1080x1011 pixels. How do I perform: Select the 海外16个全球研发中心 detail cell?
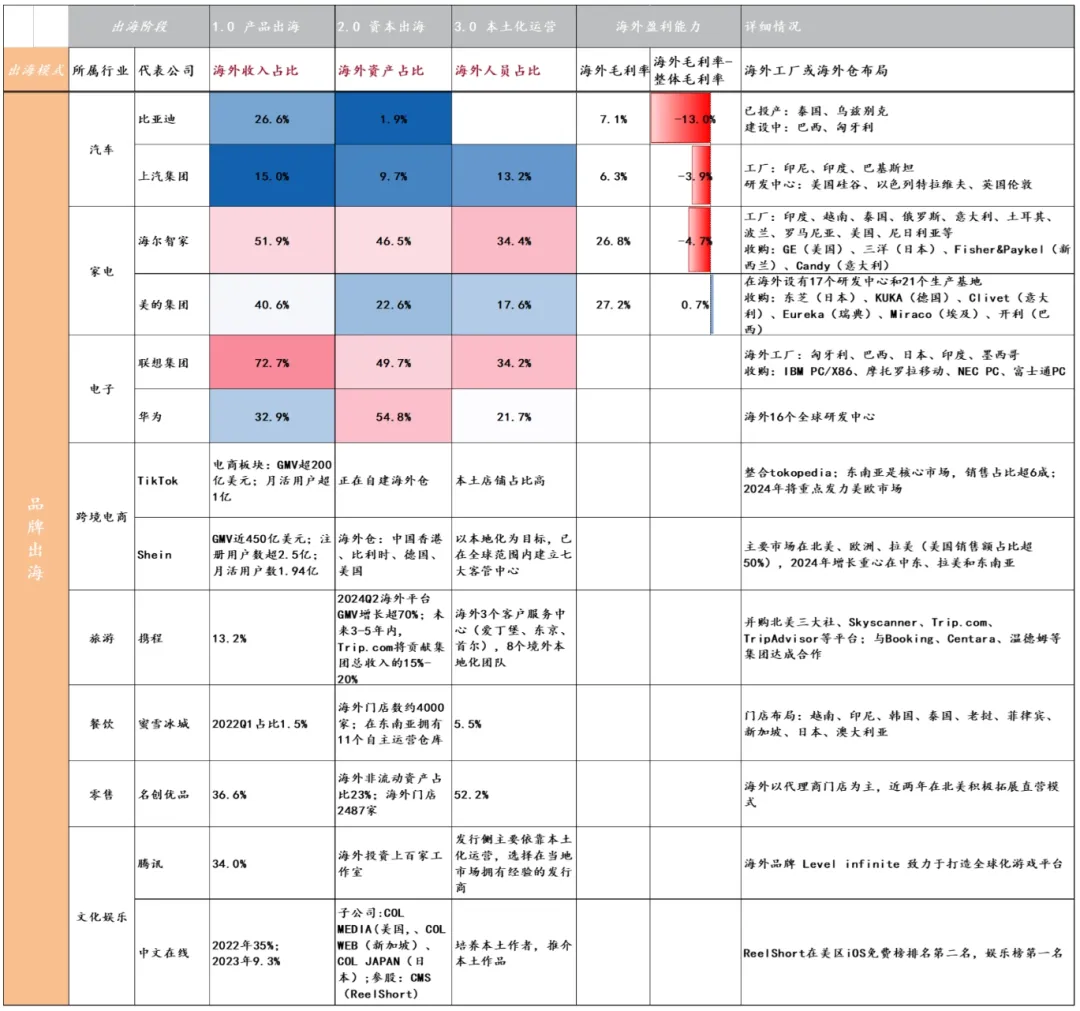click(x=907, y=416)
